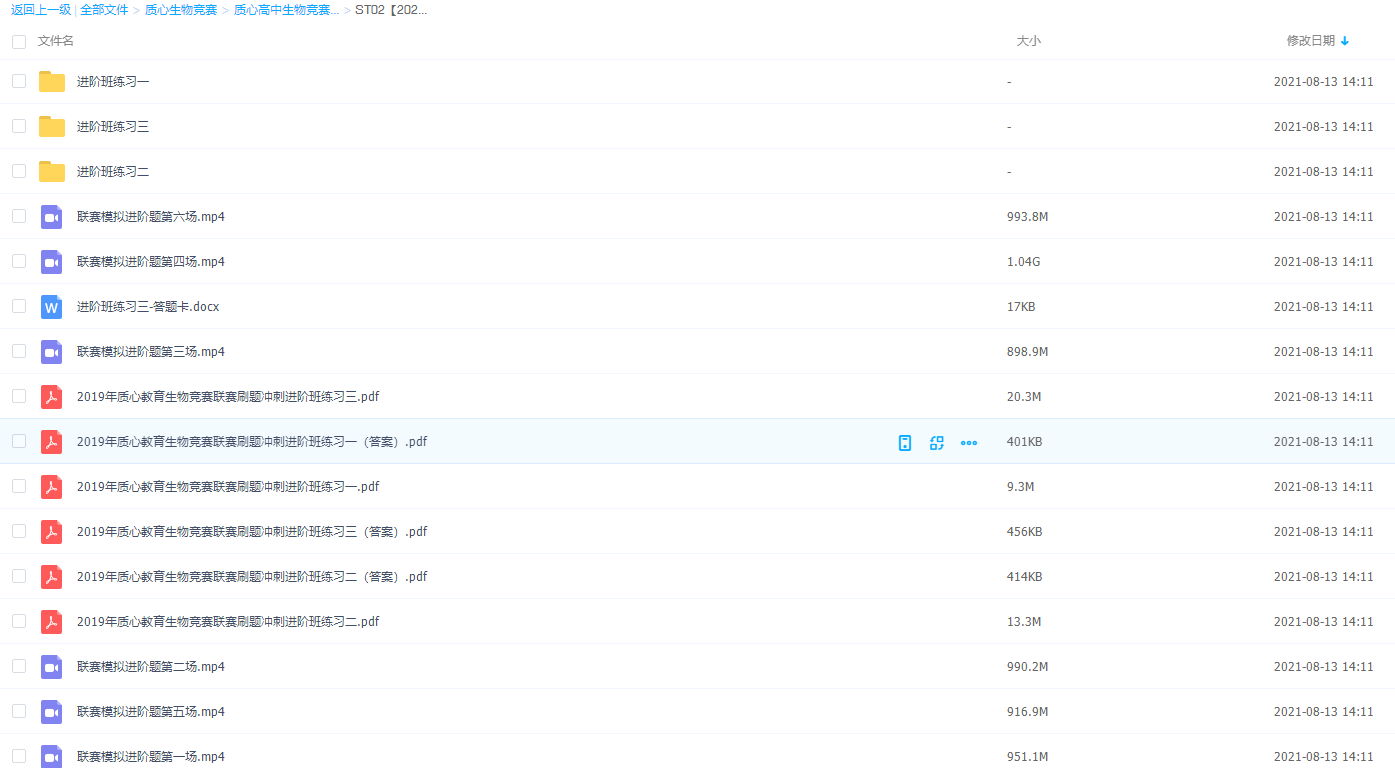Click video icon for 联赛模拟进阶题第五场.mp4

52,712
